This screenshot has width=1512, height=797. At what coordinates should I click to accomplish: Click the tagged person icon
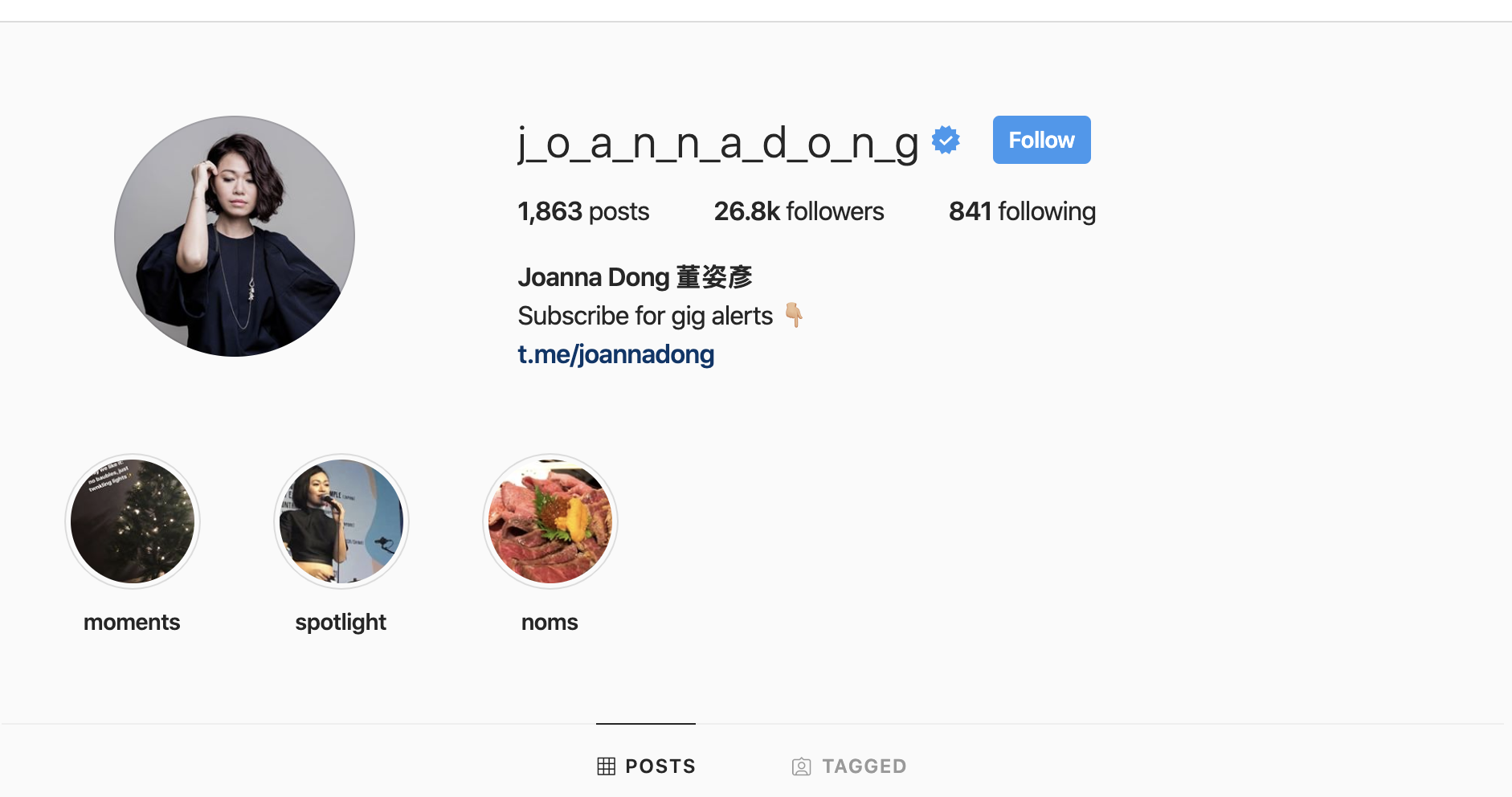pos(801,766)
